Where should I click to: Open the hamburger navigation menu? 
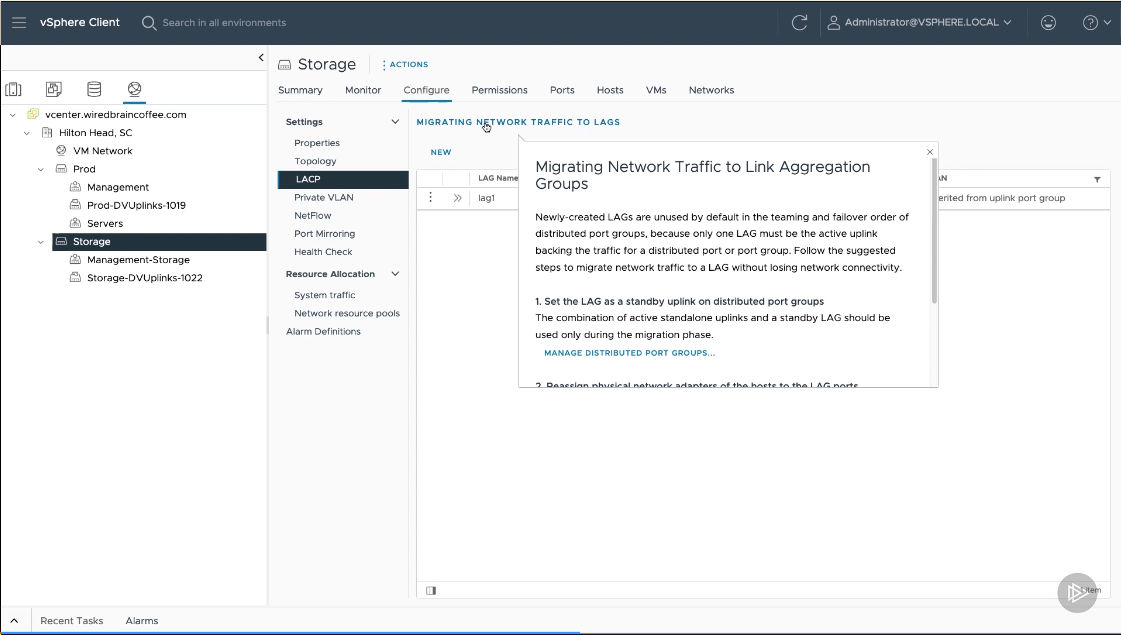19,22
